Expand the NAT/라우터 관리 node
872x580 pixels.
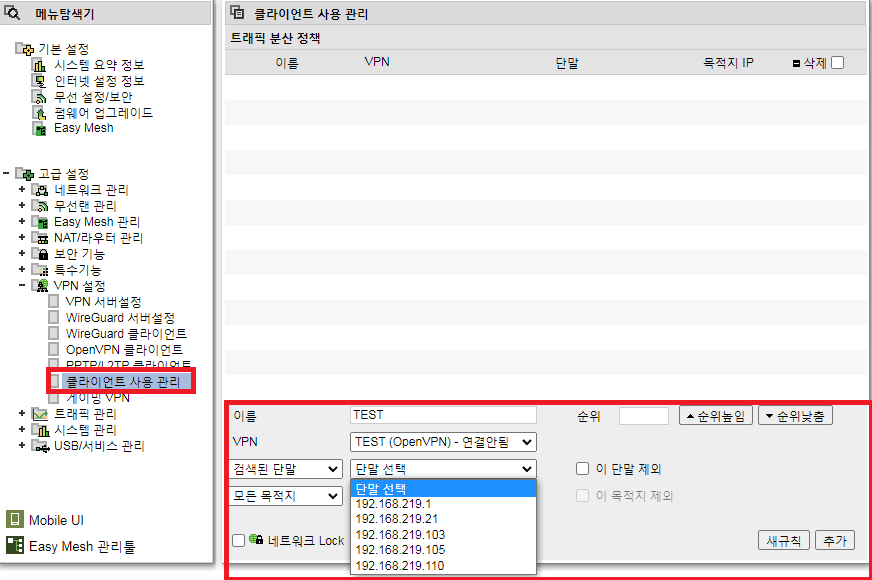(x=22, y=237)
